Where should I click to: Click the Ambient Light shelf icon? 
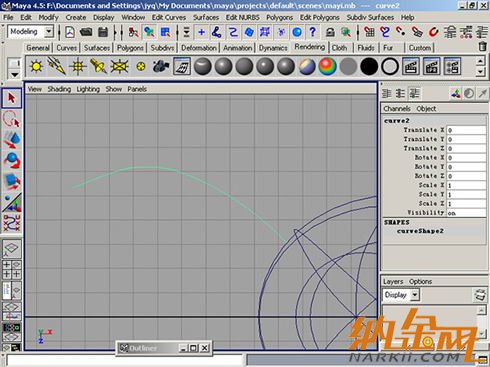[x=36, y=66]
